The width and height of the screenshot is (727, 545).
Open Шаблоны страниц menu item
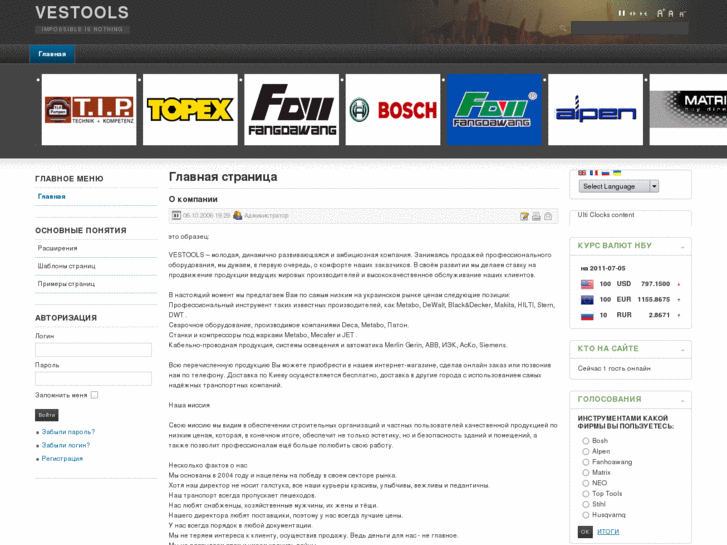pyautogui.click(x=66, y=266)
